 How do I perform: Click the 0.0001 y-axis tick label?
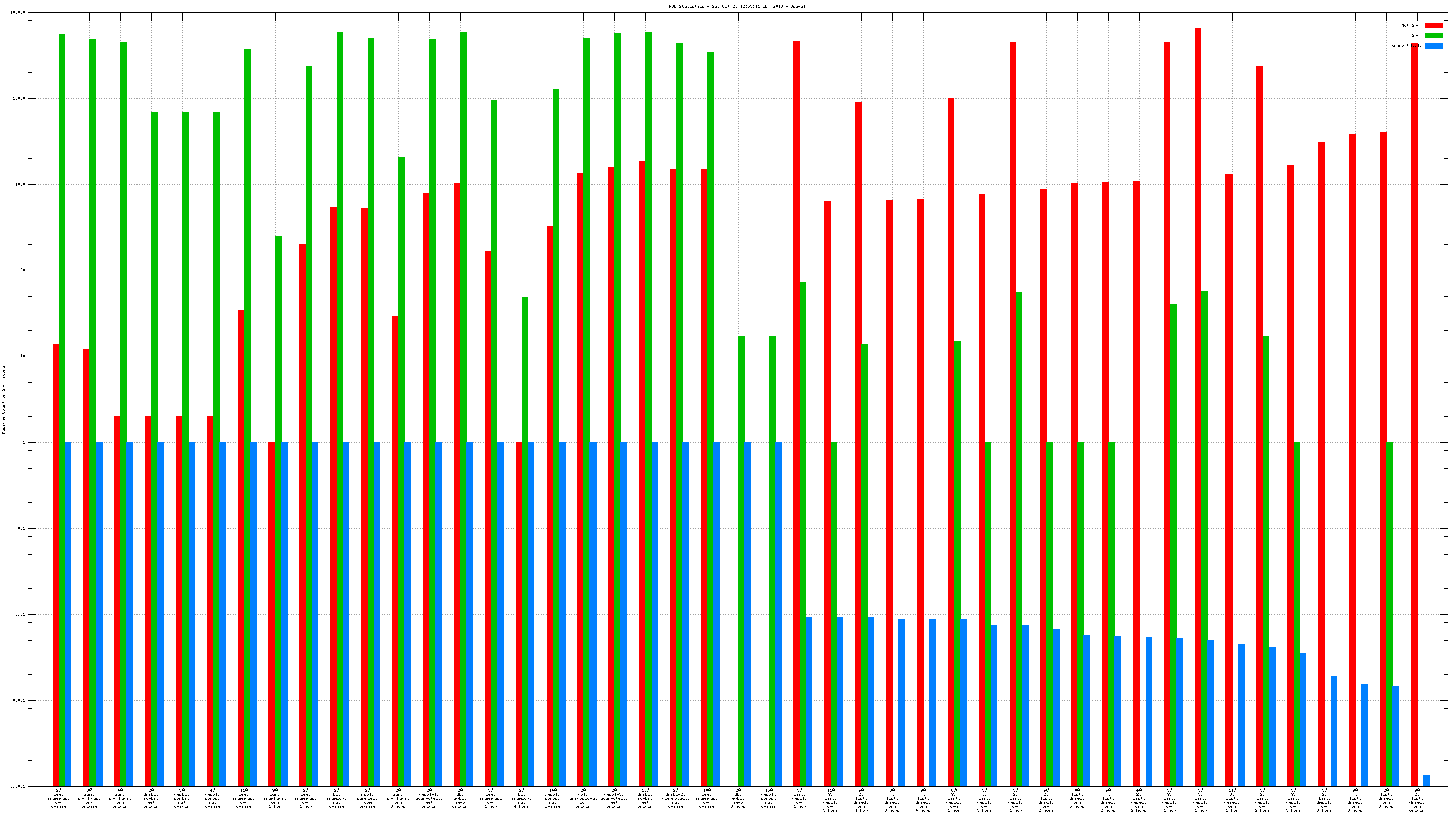pos(18,786)
